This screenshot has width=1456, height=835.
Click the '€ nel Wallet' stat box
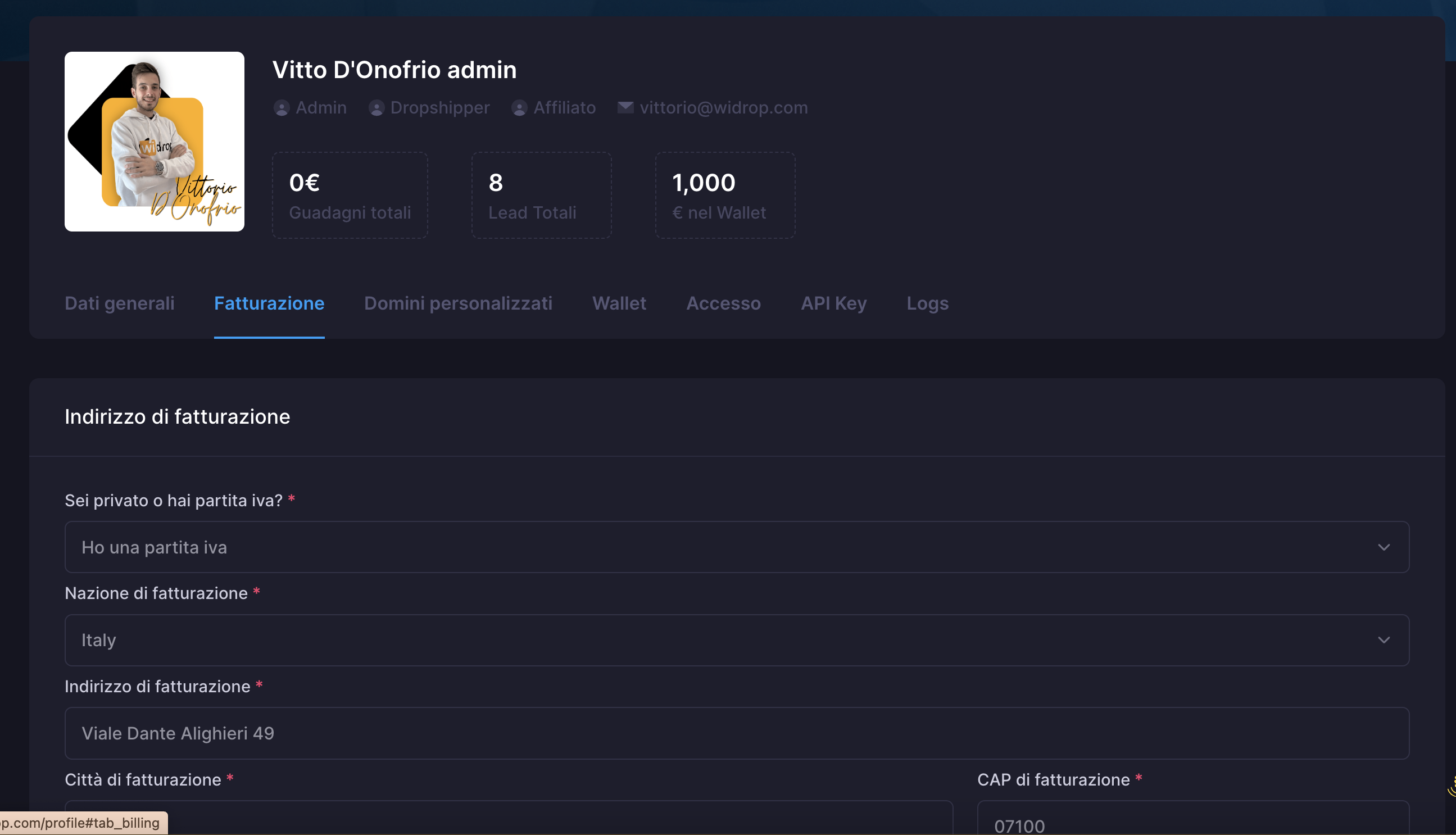(725, 195)
